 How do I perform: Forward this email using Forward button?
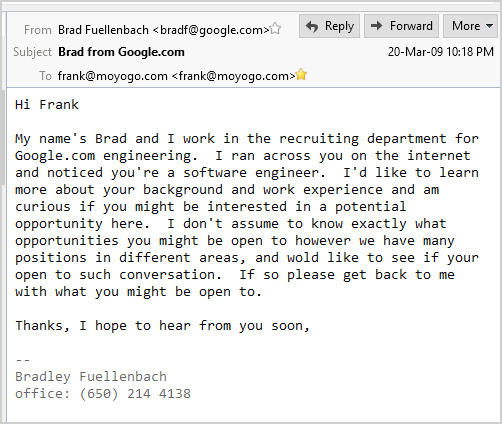[x=401, y=26]
